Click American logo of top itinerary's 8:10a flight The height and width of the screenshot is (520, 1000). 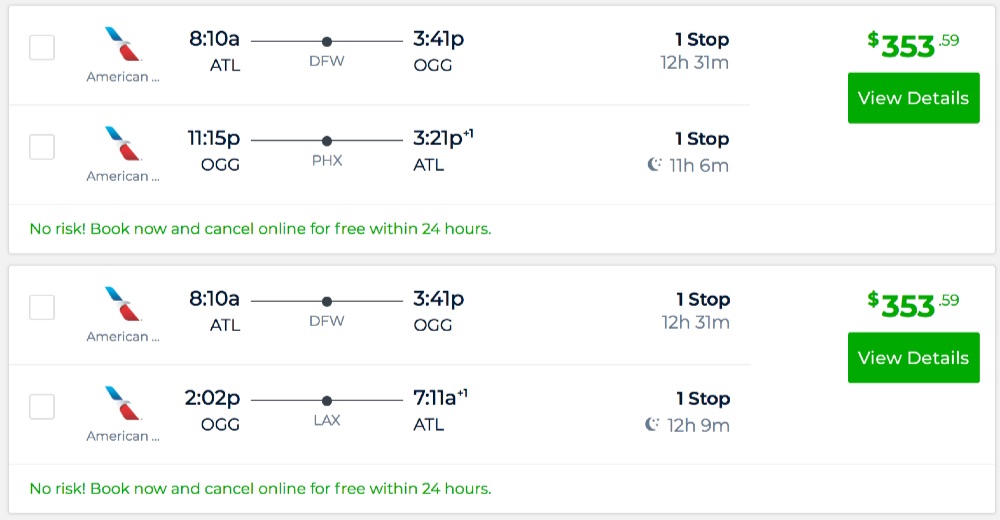tap(123, 44)
